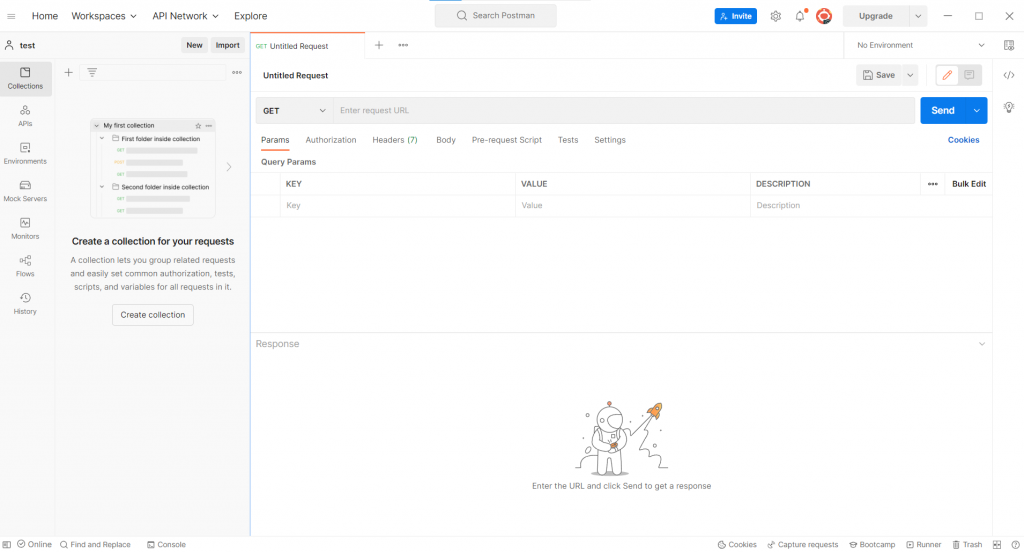Add a new collection with plus icon
The image size is (1024, 552).
click(69, 73)
